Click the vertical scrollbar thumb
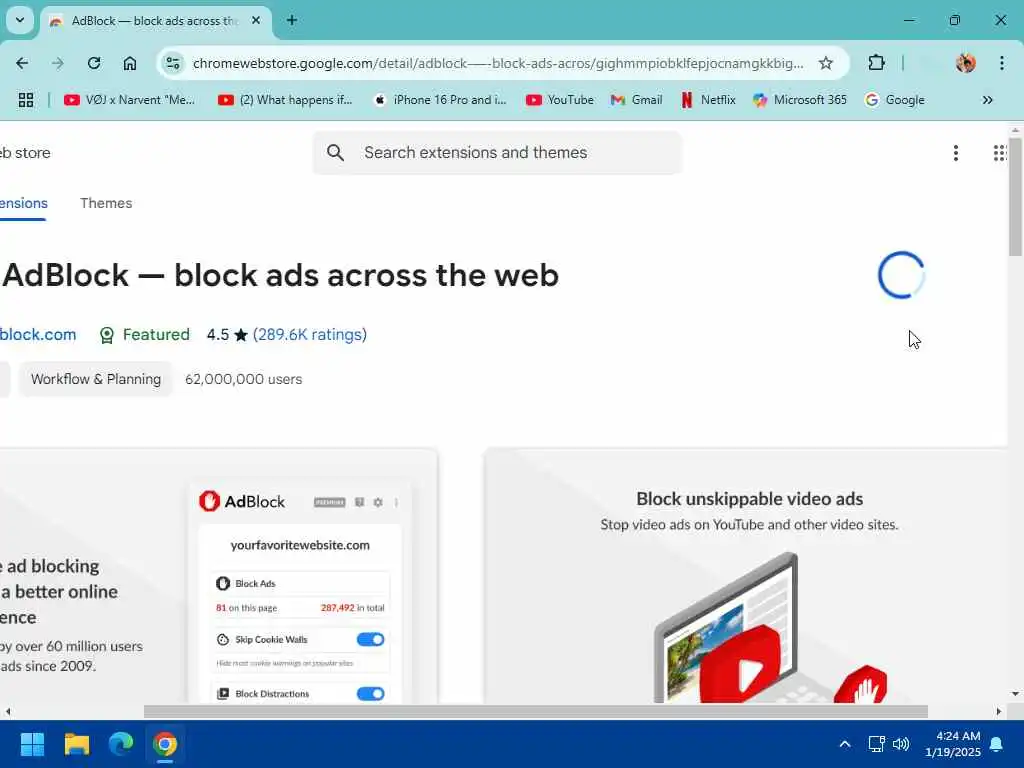1024x768 pixels. pyautogui.click(x=1015, y=197)
